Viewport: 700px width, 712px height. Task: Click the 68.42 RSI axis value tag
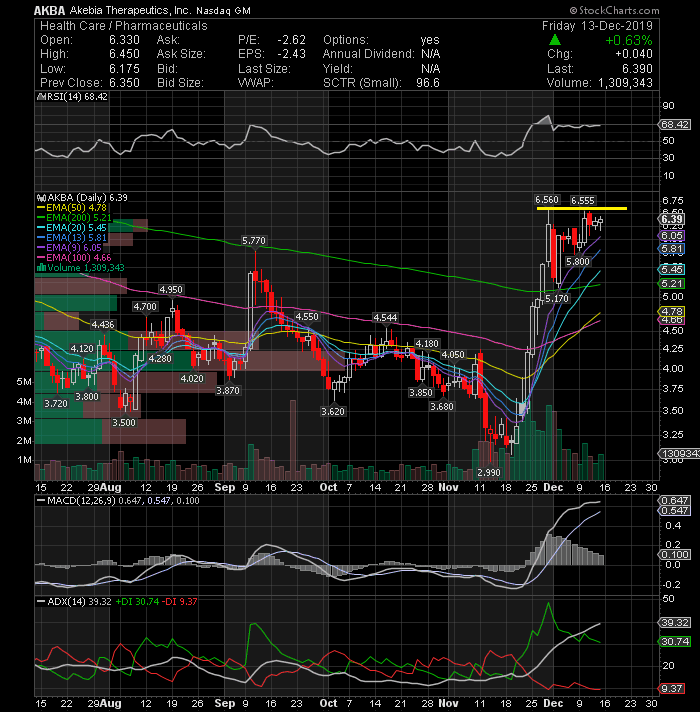click(x=675, y=124)
